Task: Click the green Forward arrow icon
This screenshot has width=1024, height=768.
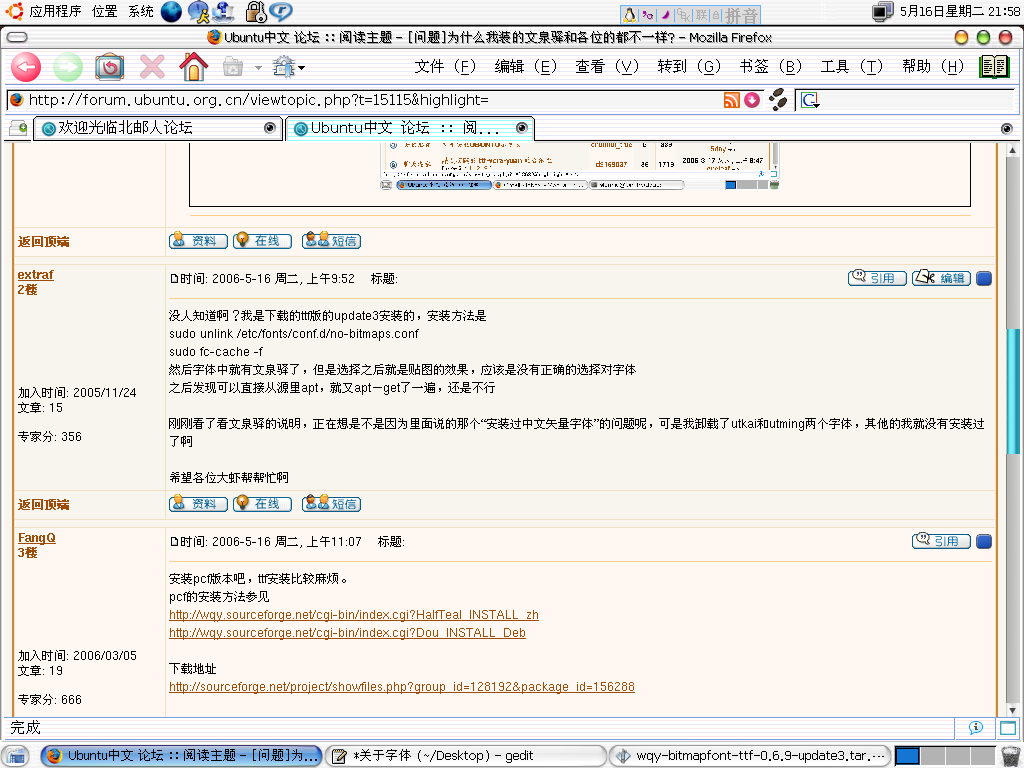Action: pyautogui.click(x=68, y=67)
